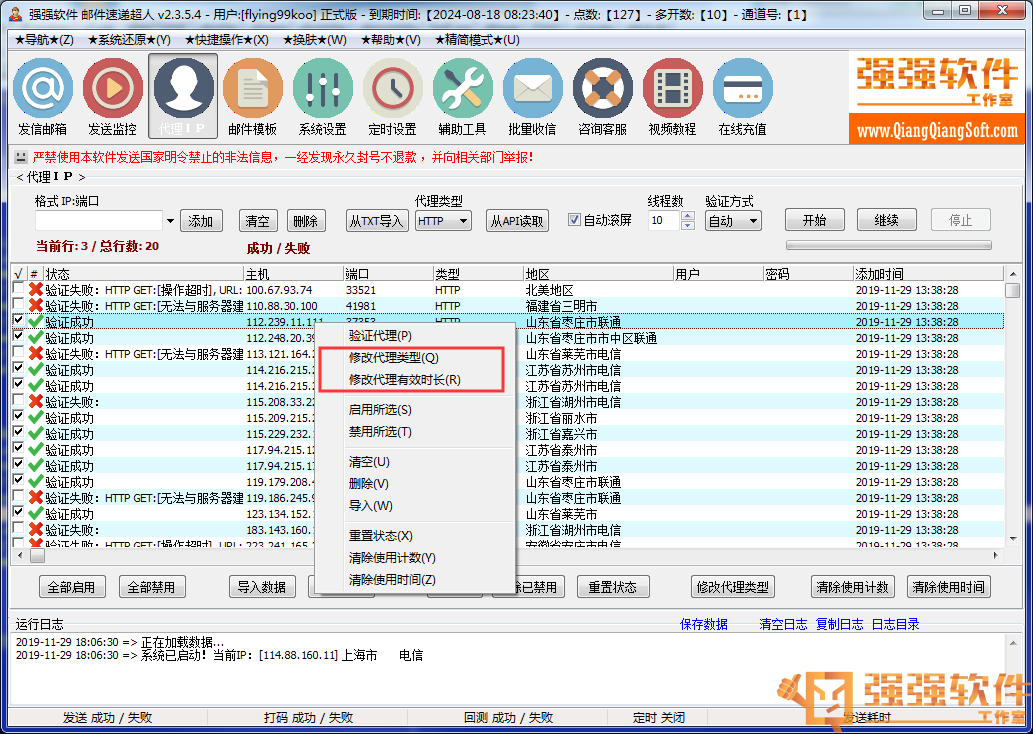Click the 从API读取 button
Viewport: 1033px width, 734px height.
pyautogui.click(x=517, y=221)
